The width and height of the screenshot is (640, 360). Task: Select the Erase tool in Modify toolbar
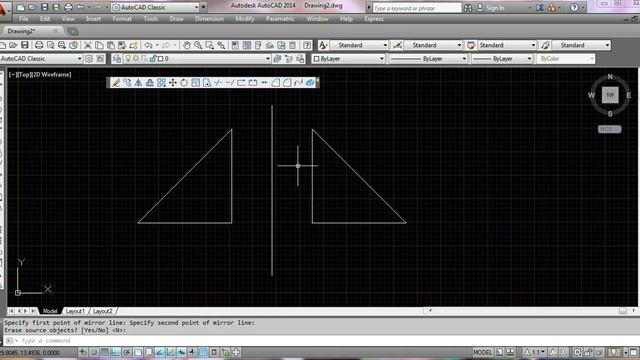click(116, 83)
